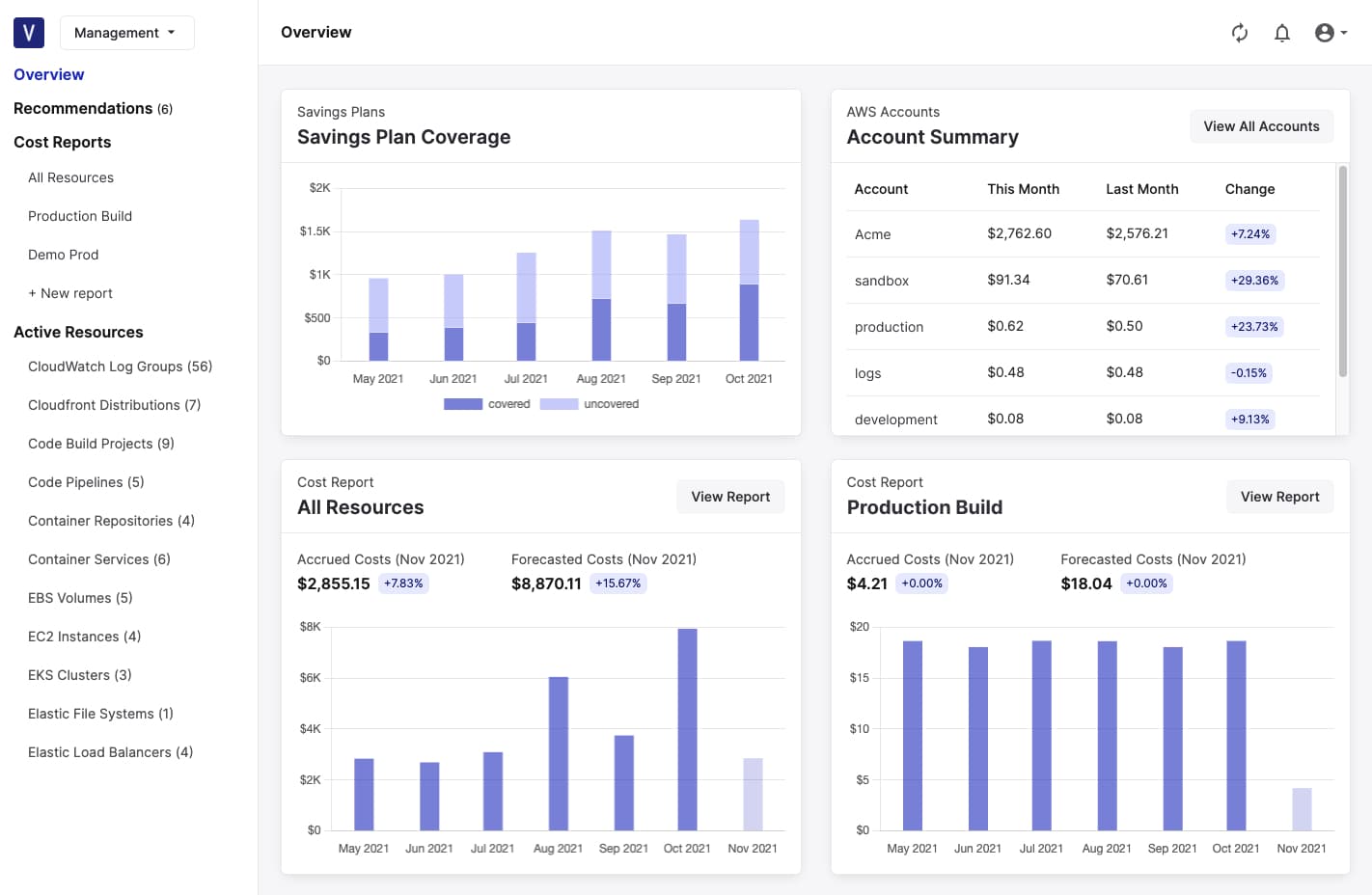1372x895 pixels.
Task: Open the EBS Volumes resource list
Action: pos(80,597)
